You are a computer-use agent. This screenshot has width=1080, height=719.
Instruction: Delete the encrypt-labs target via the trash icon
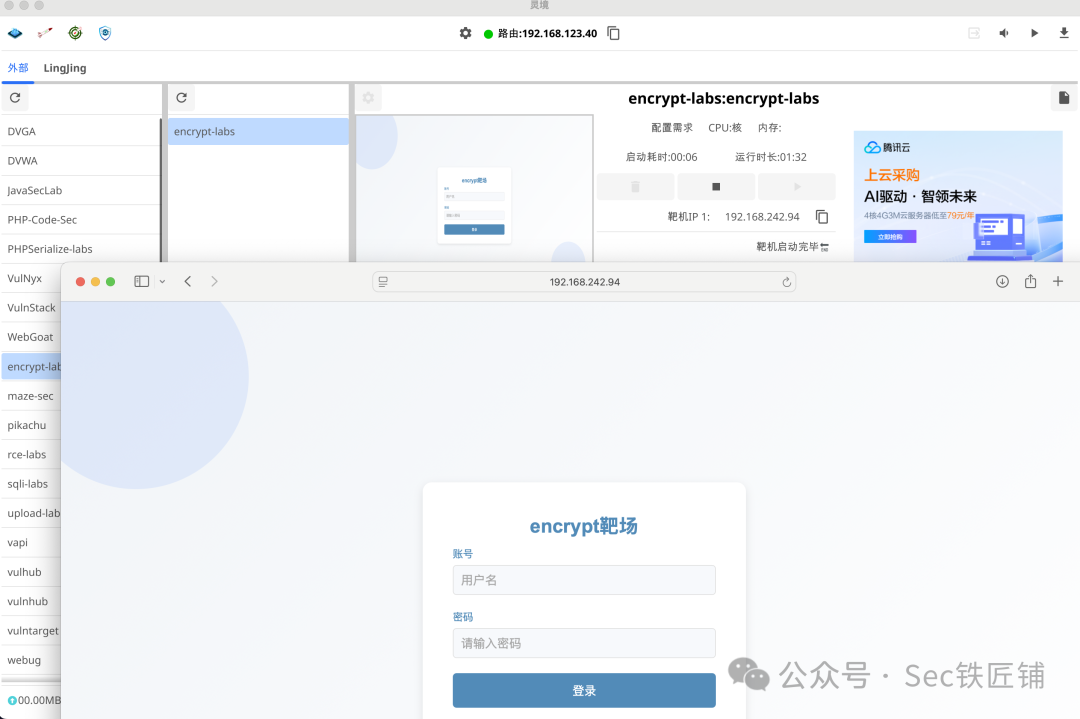[635, 186]
